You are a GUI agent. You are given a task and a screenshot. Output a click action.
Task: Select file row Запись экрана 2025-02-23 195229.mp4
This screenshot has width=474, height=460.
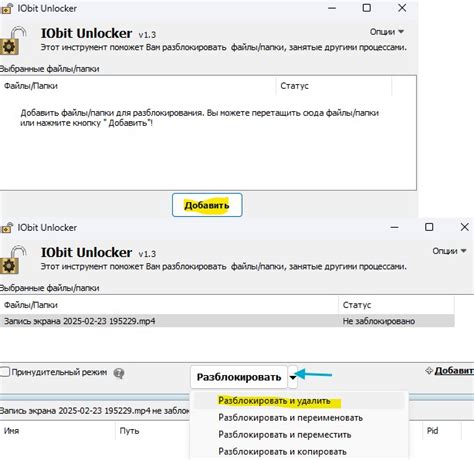click(227, 321)
